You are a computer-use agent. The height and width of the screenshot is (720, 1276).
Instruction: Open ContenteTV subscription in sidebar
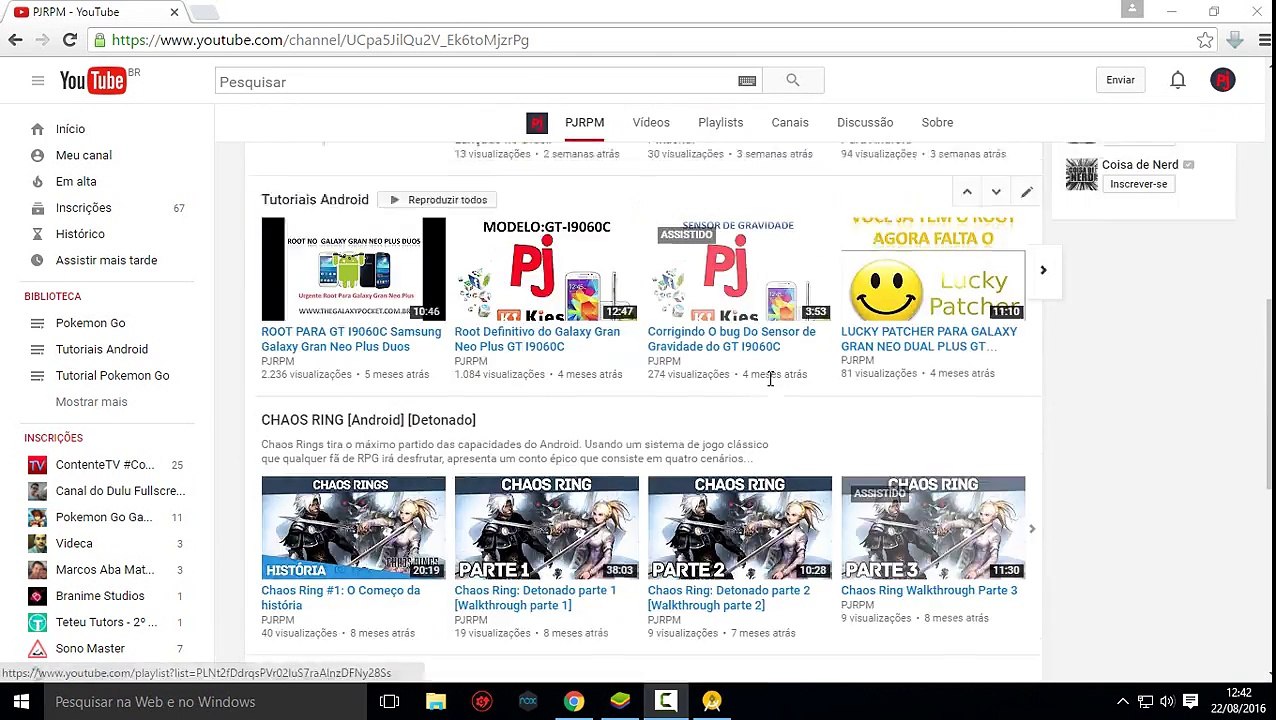tap(107, 465)
